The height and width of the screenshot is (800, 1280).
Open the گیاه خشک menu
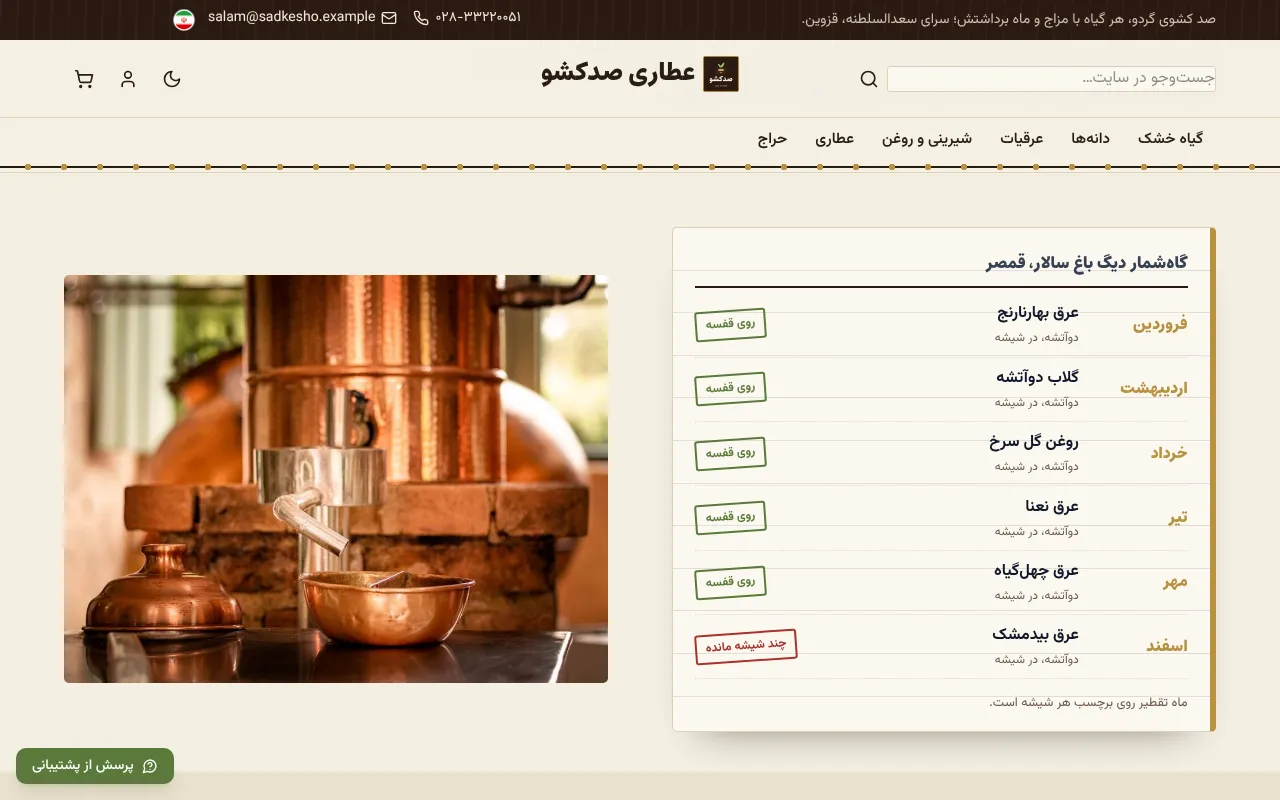1171,139
